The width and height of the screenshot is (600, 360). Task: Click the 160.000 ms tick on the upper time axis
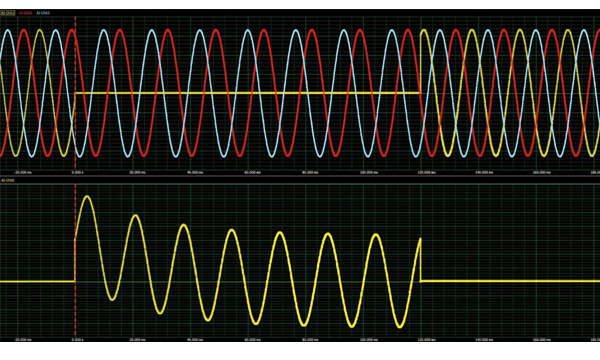(542, 173)
